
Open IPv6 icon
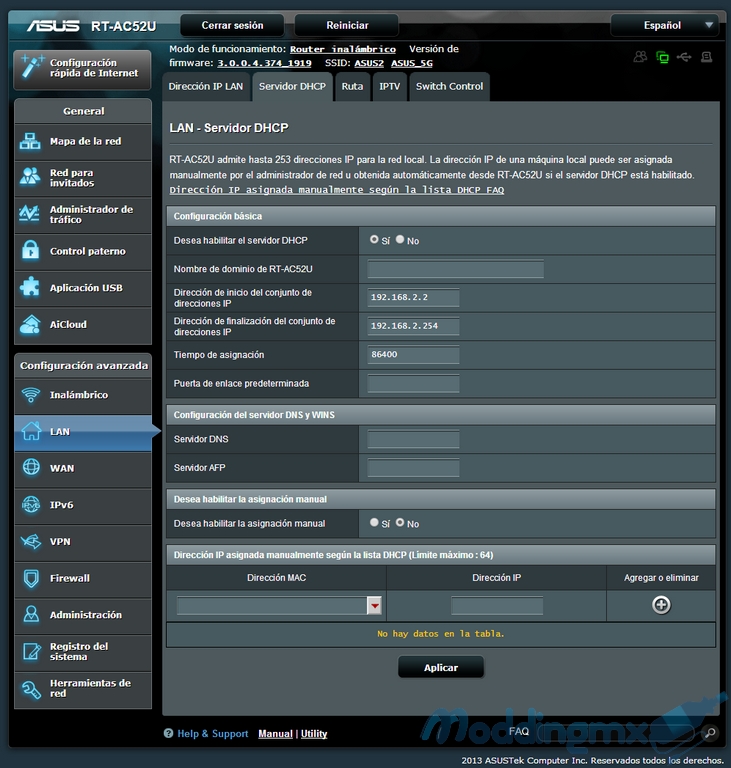click(x=31, y=504)
